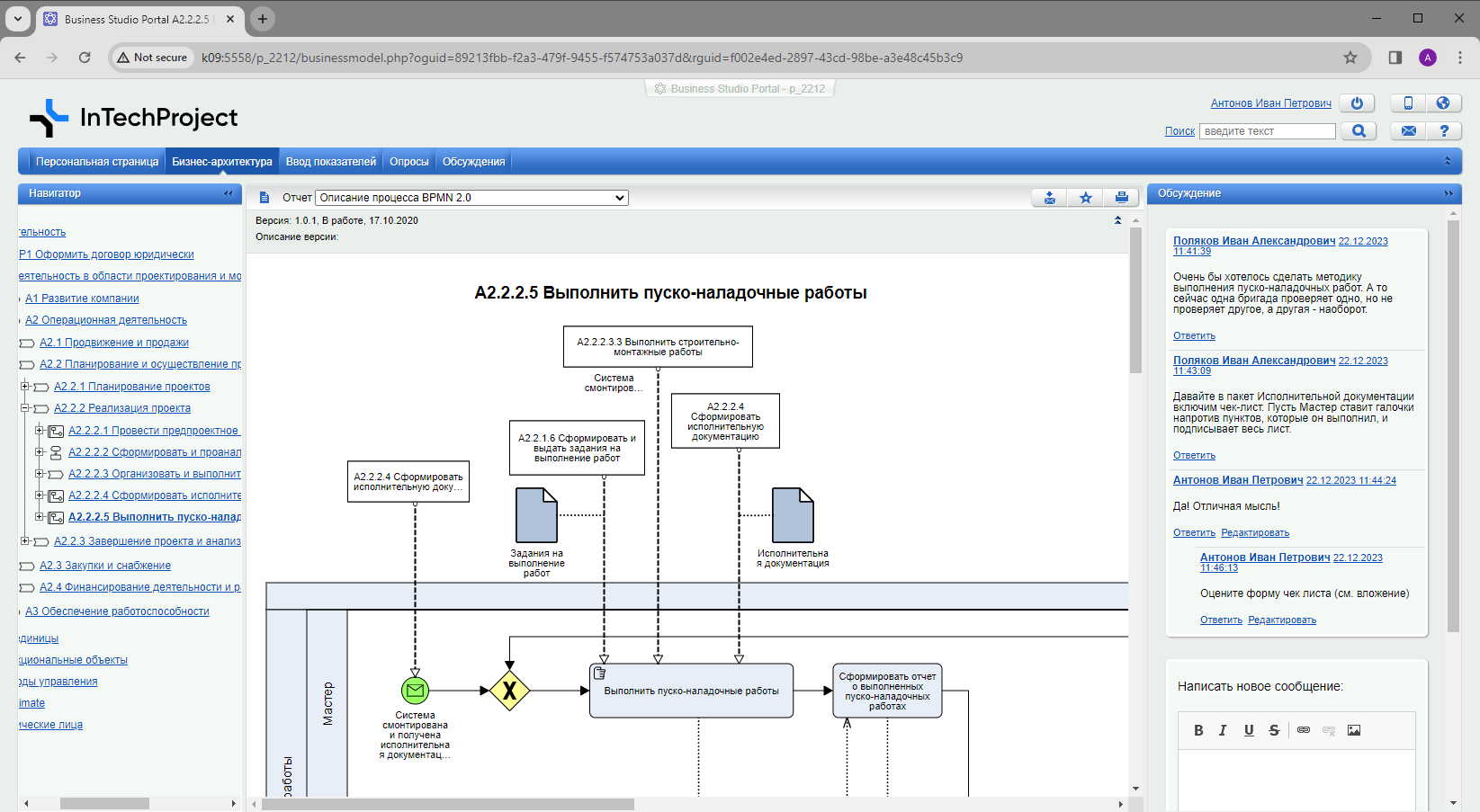Open the Отчет report type dropdown
1480x812 pixels.
click(471, 198)
